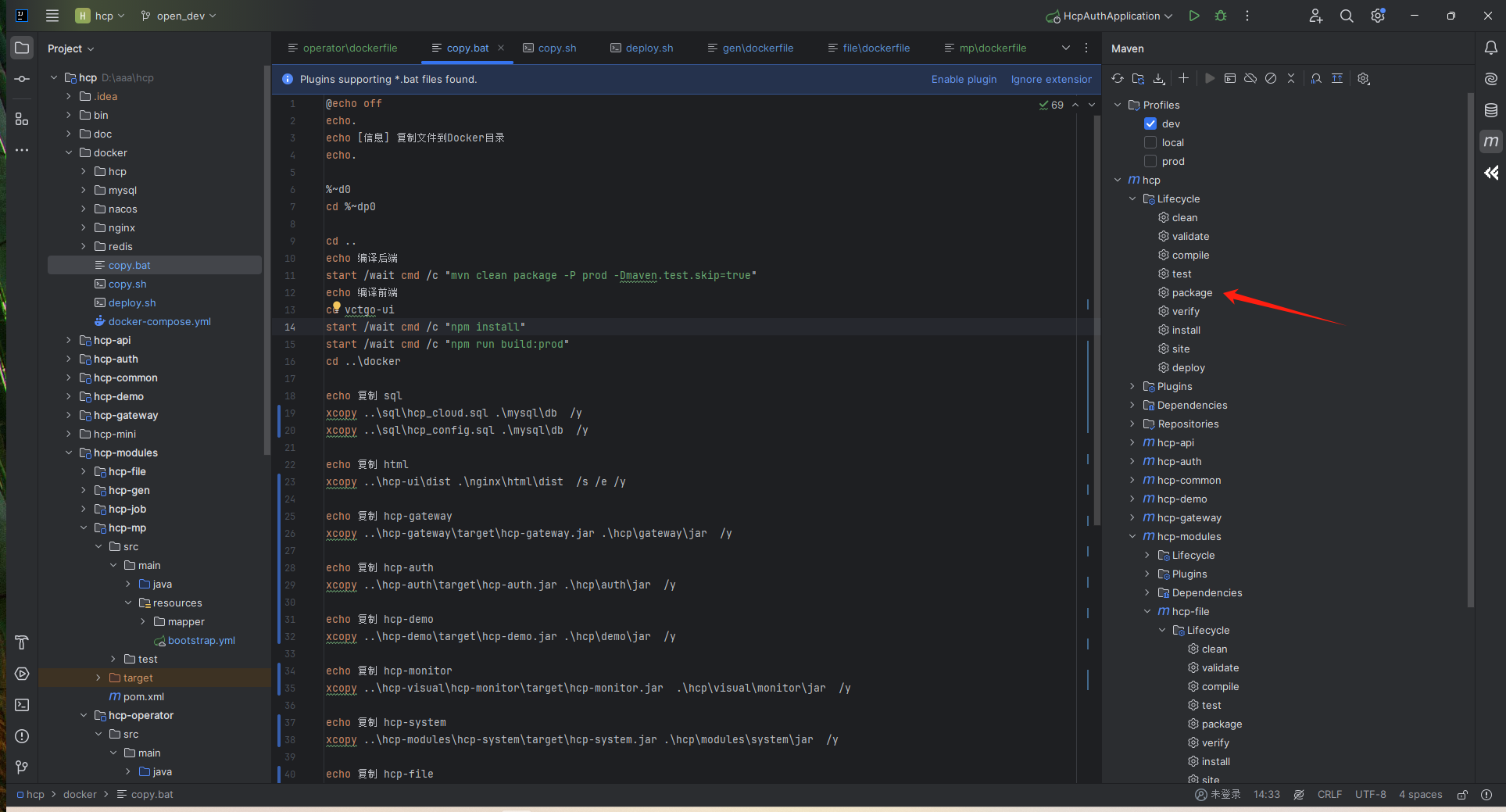Click Generate Sources and Update Folders icon
1506x812 pixels.
point(1138,78)
